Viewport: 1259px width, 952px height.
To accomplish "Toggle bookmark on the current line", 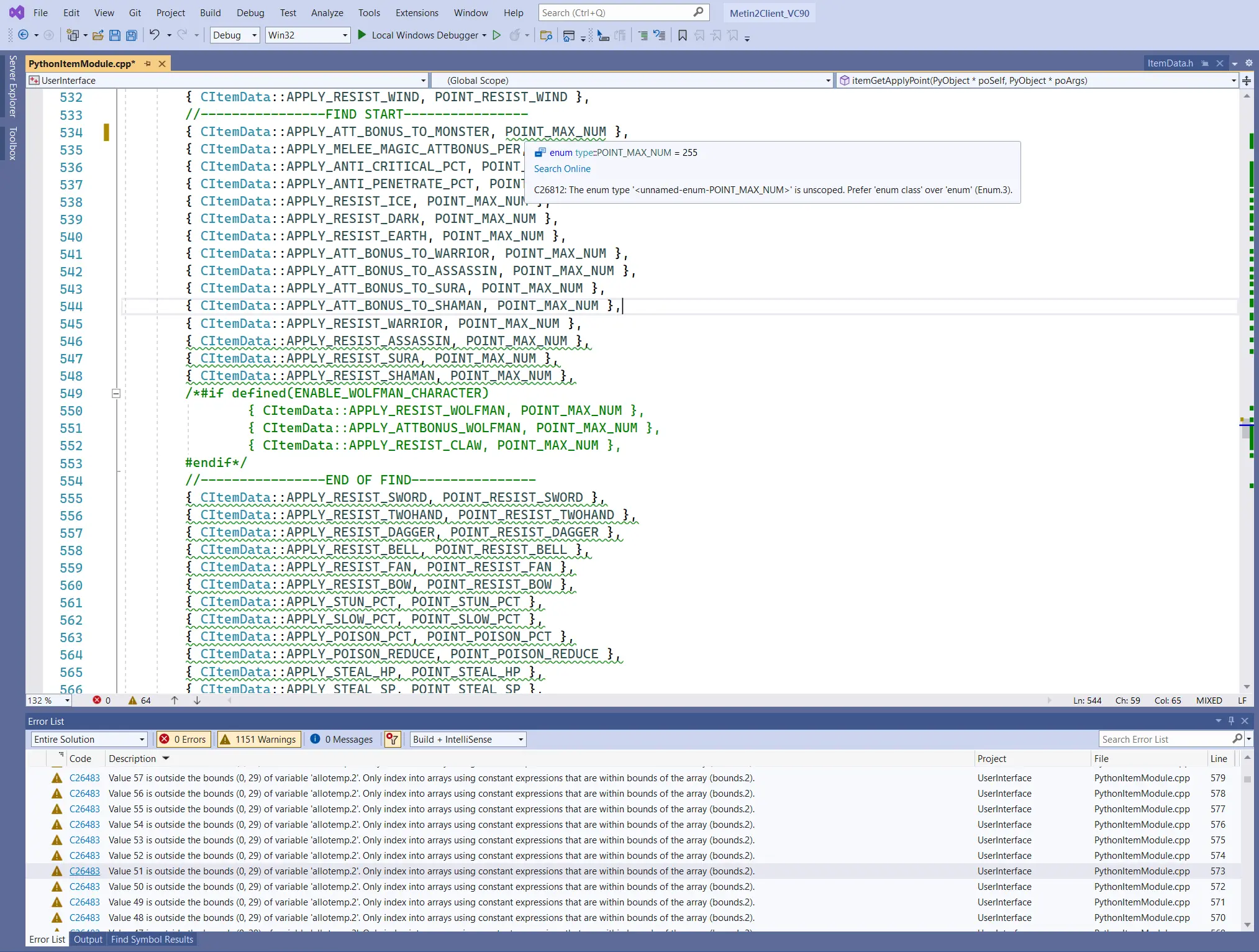I will (683, 35).
